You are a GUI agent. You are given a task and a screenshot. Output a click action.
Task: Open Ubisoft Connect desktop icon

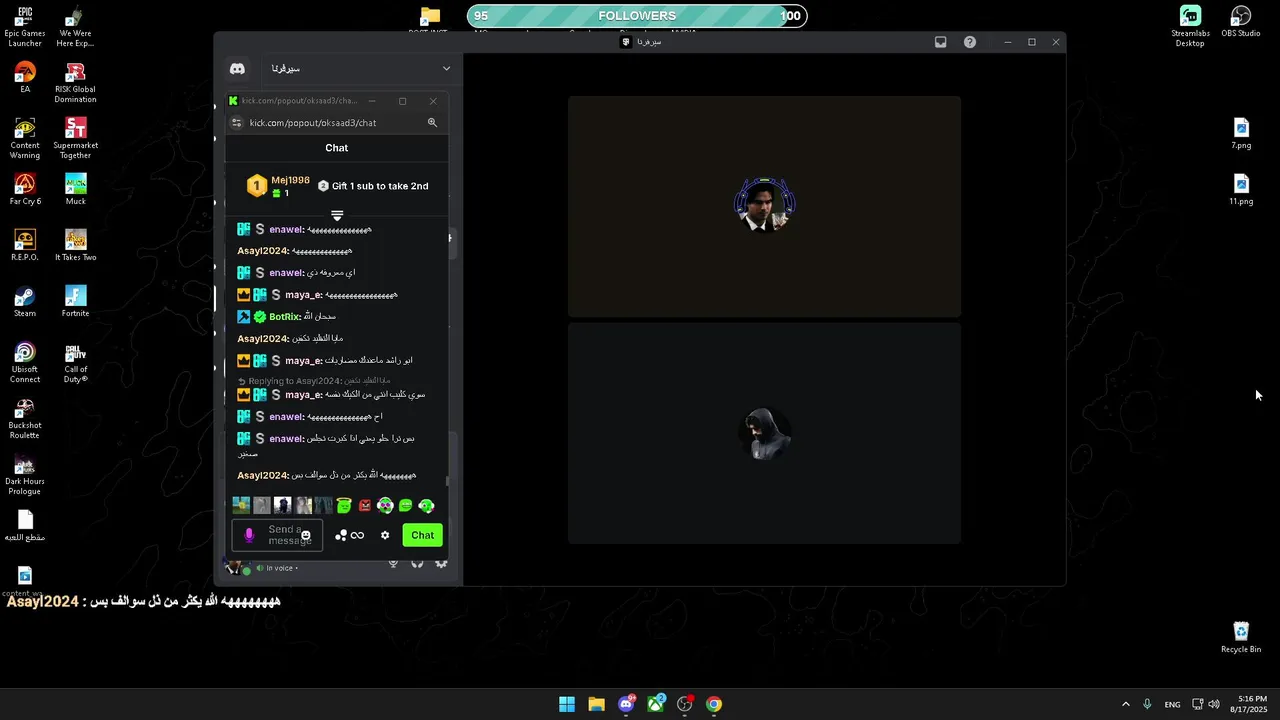25,363
